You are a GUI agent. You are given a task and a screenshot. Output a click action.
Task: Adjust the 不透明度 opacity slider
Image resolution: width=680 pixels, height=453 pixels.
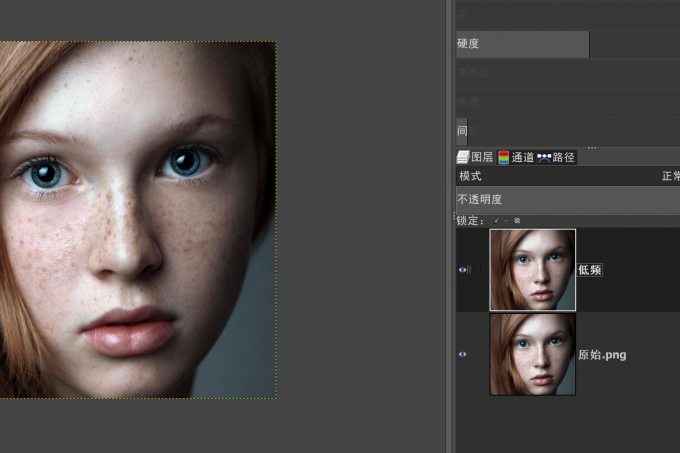(x=568, y=199)
